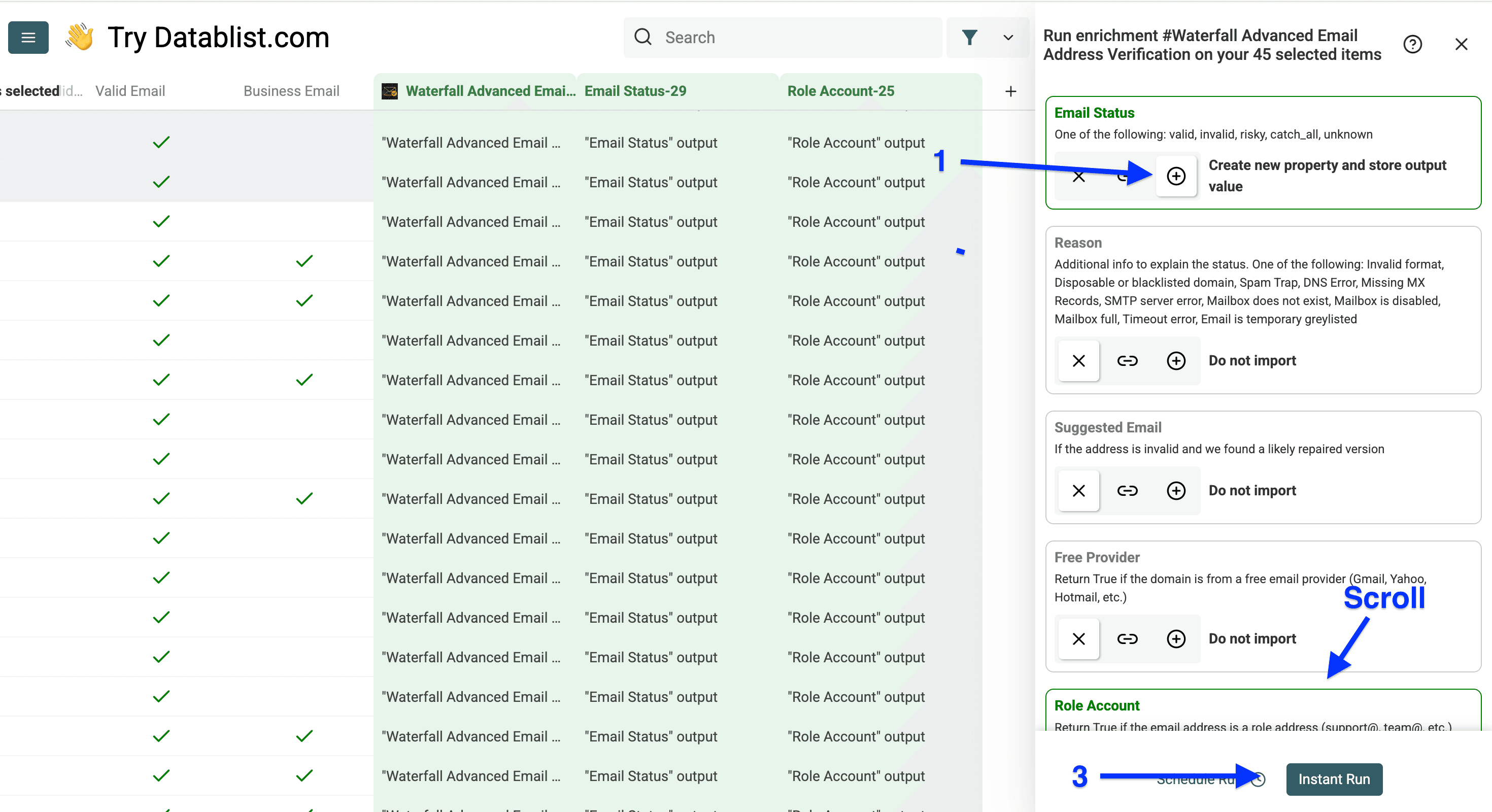Click the help question-mark icon in the enrichment panel

coord(1413,44)
